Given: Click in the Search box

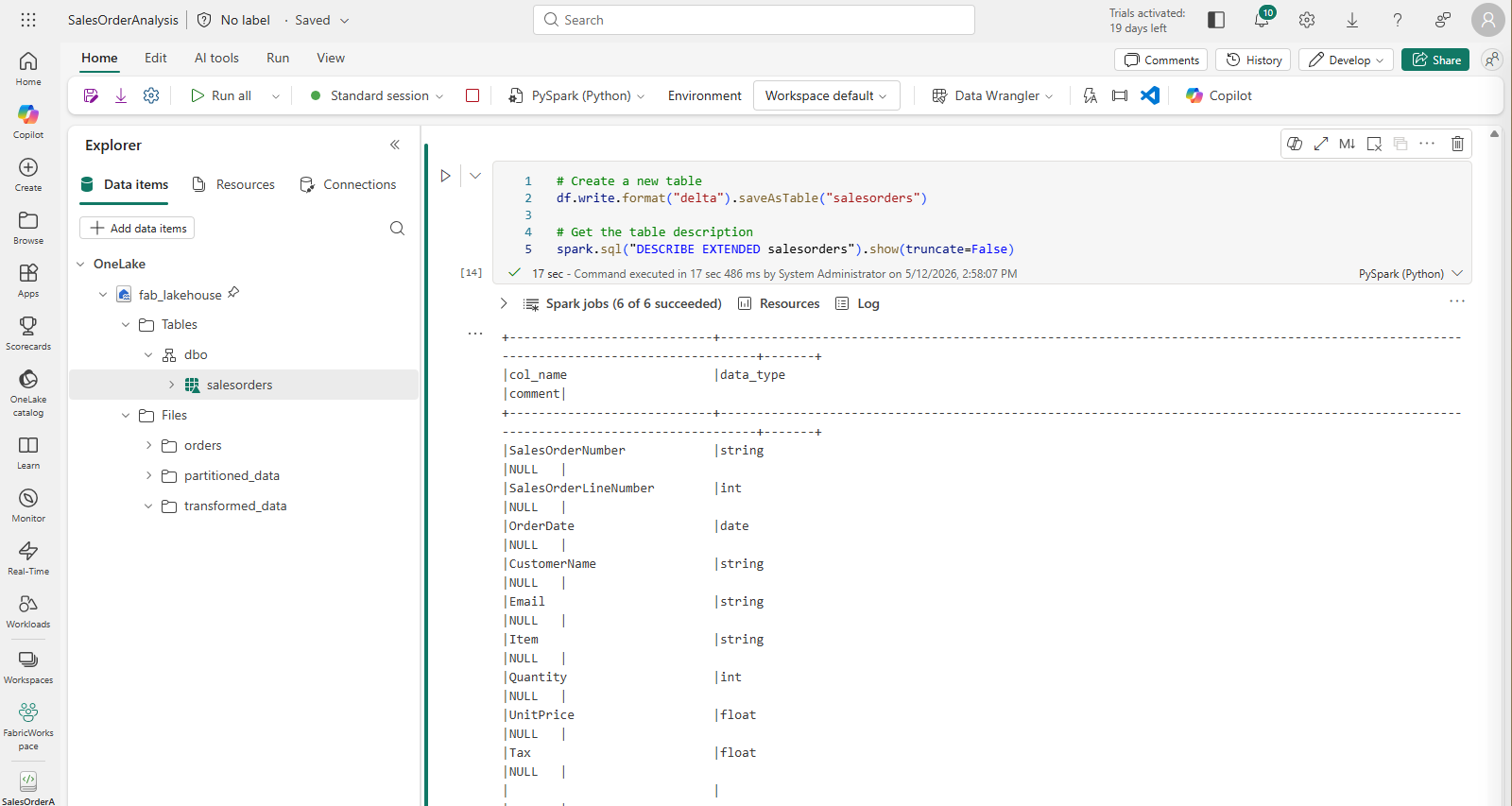Looking at the screenshot, I should [x=754, y=20].
